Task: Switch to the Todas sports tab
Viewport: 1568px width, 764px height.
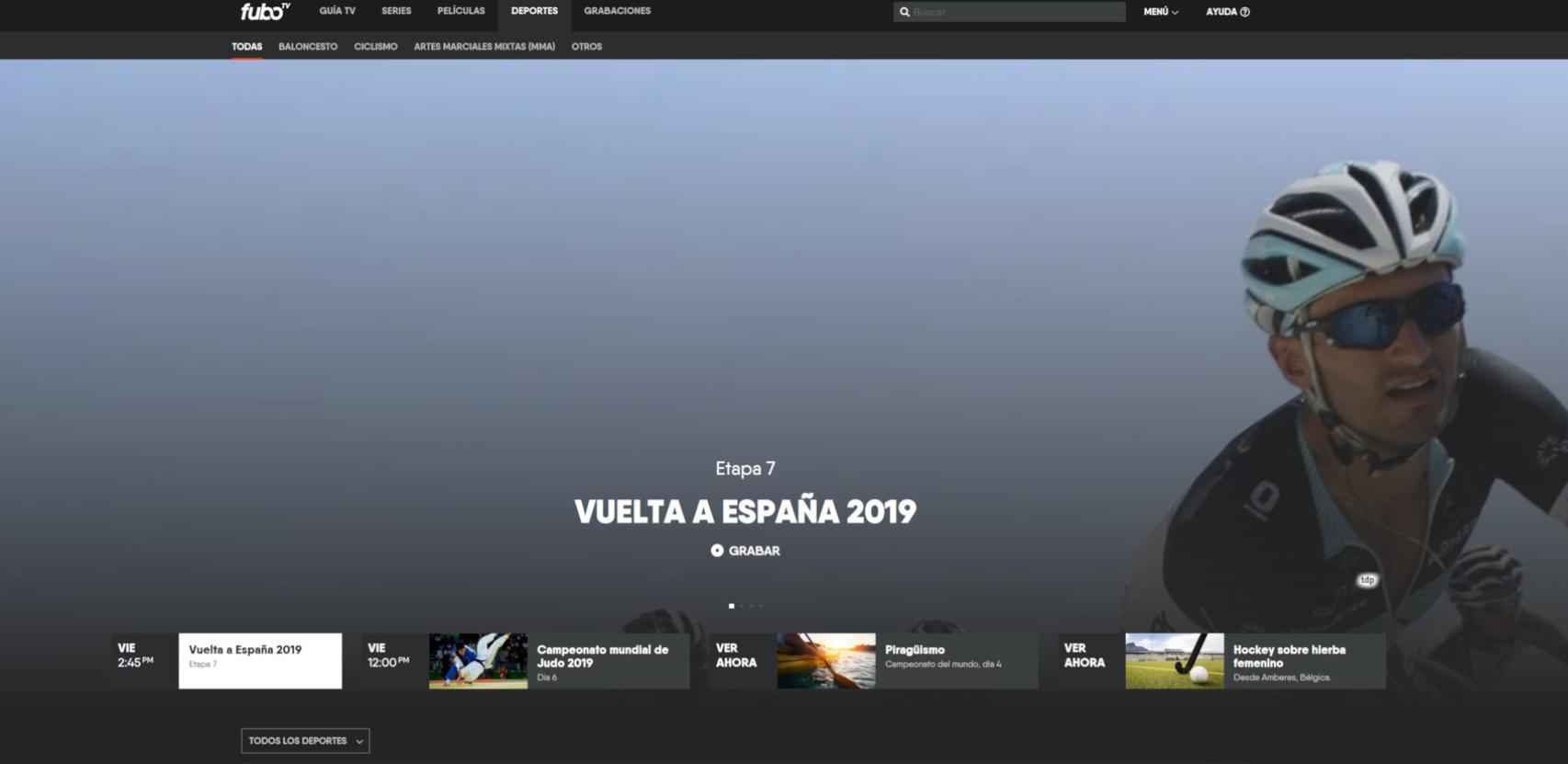Action: click(x=246, y=46)
